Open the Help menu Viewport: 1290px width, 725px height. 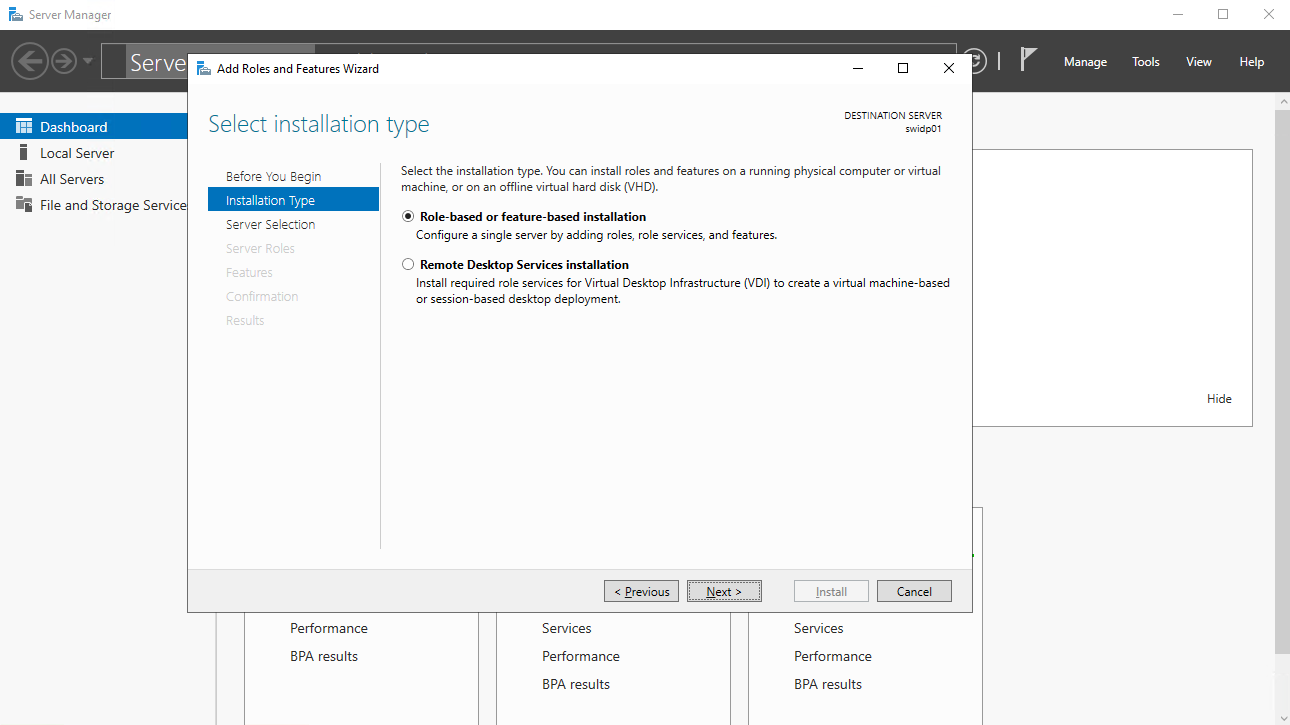point(1252,62)
